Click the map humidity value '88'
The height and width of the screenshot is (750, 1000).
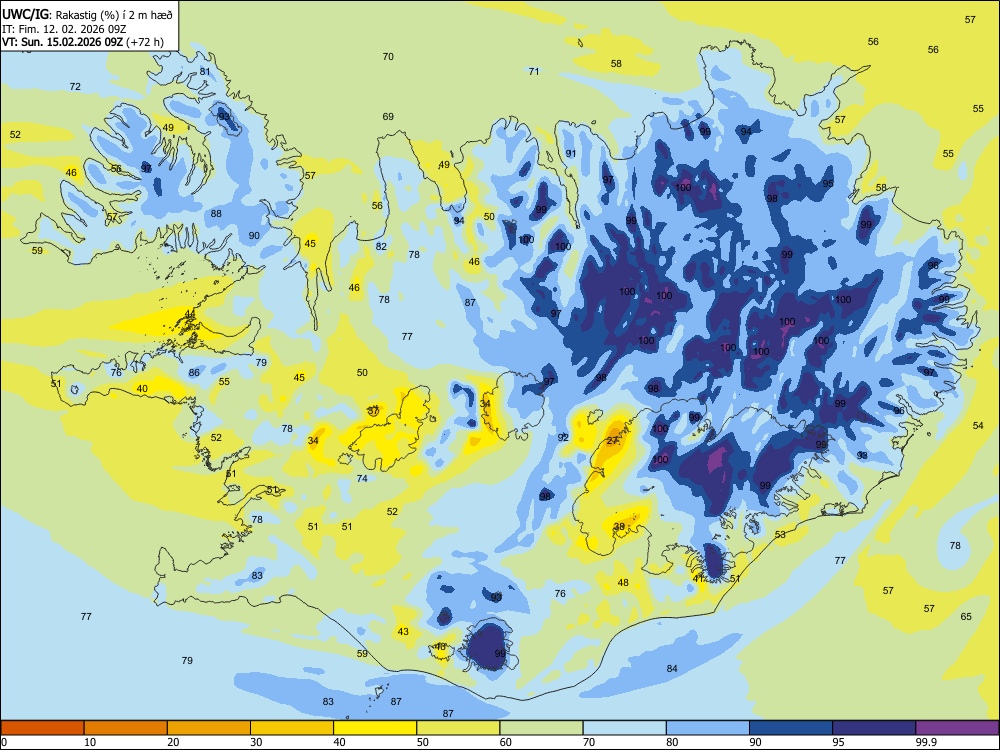(x=216, y=214)
